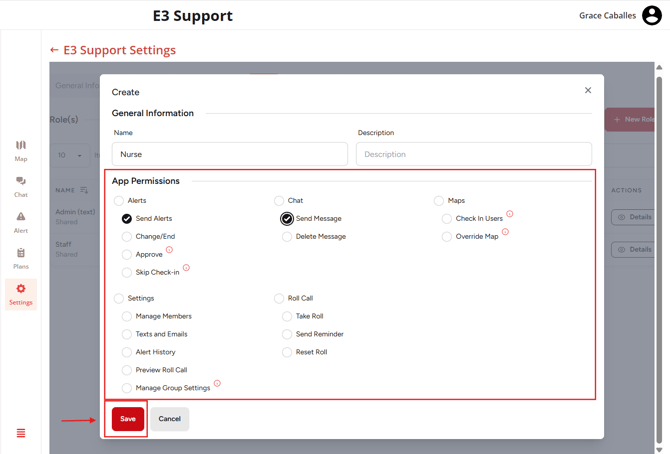
Task: Close the Create dialog with X
Action: (x=588, y=91)
